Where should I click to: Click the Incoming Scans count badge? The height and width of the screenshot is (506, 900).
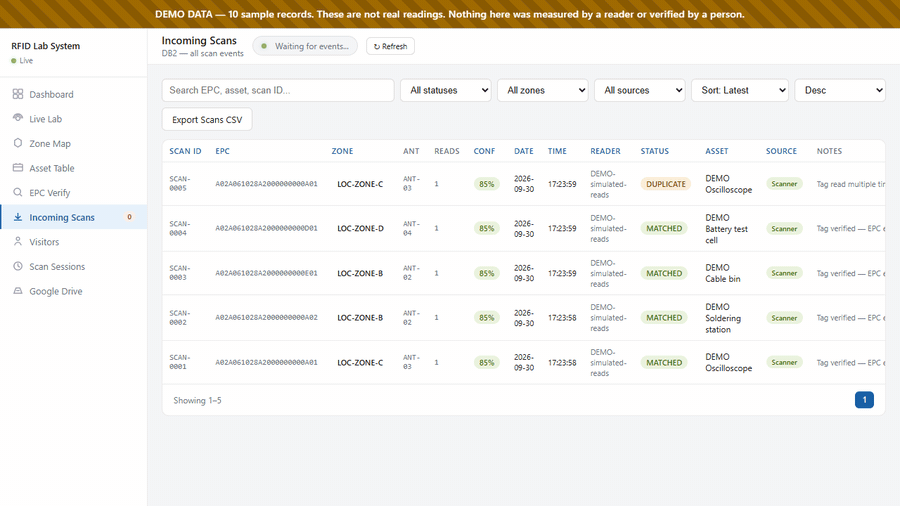click(129, 217)
